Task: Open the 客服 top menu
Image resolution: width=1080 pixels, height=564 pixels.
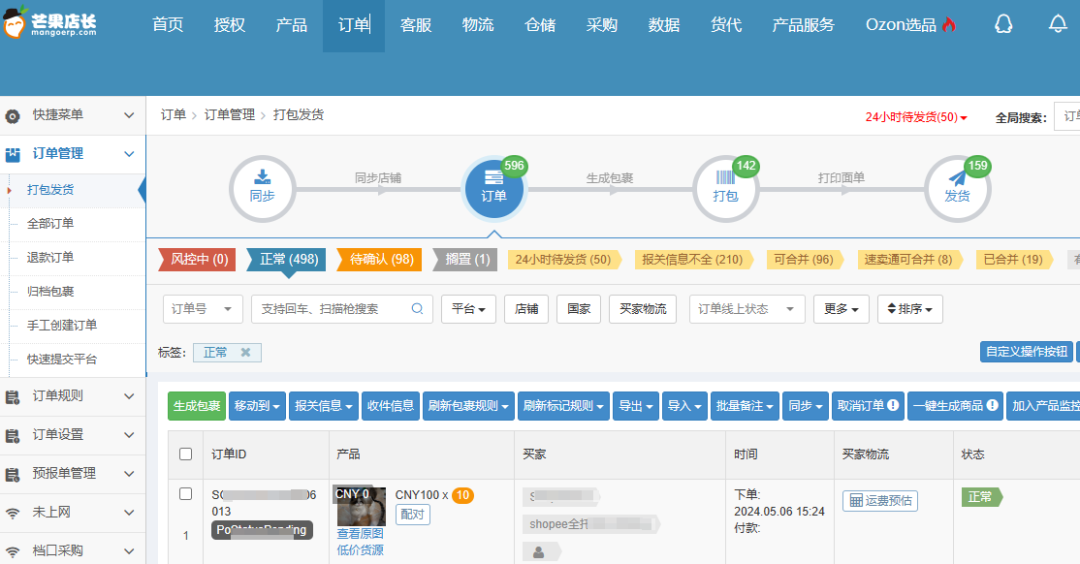Action: pyautogui.click(x=415, y=25)
